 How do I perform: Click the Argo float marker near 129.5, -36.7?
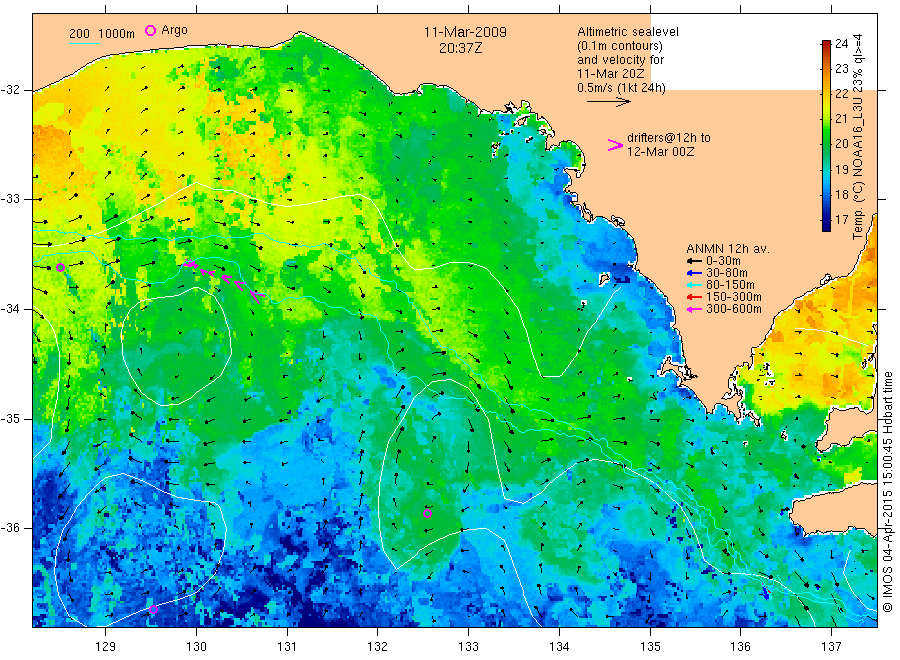(x=153, y=609)
